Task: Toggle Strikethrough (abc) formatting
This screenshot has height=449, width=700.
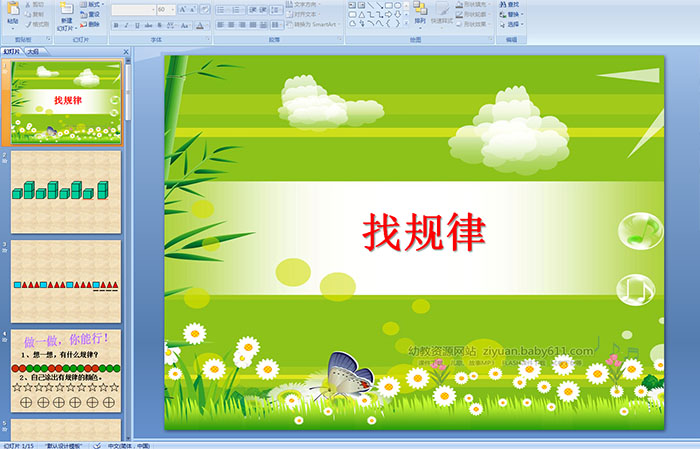Action: pyautogui.click(x=148, y=25)
